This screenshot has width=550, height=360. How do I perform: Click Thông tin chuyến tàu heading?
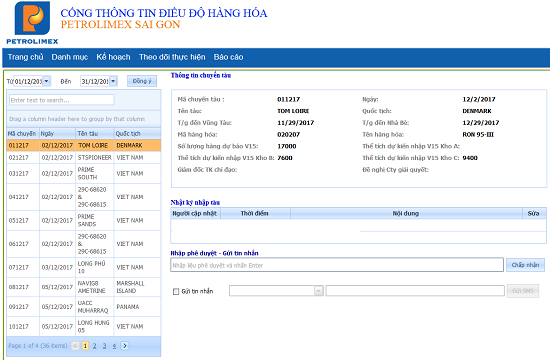pos(201,75)
